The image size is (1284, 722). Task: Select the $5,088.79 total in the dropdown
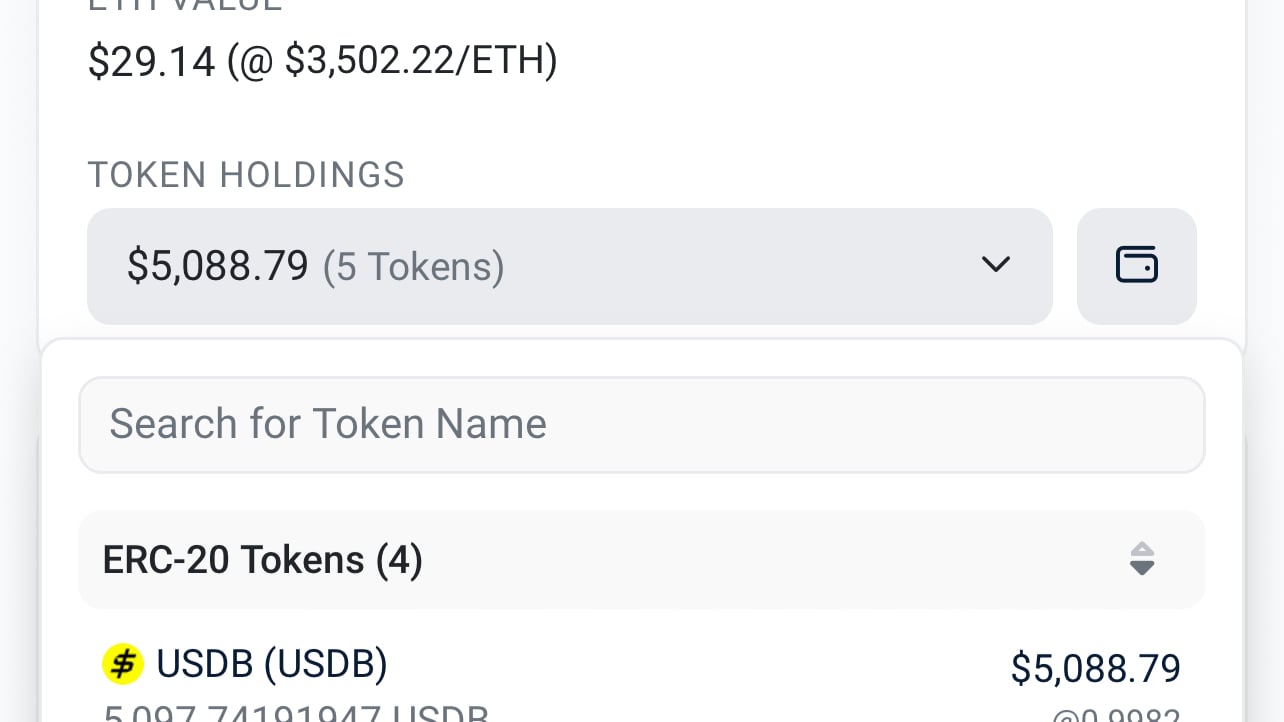point(217,266)
